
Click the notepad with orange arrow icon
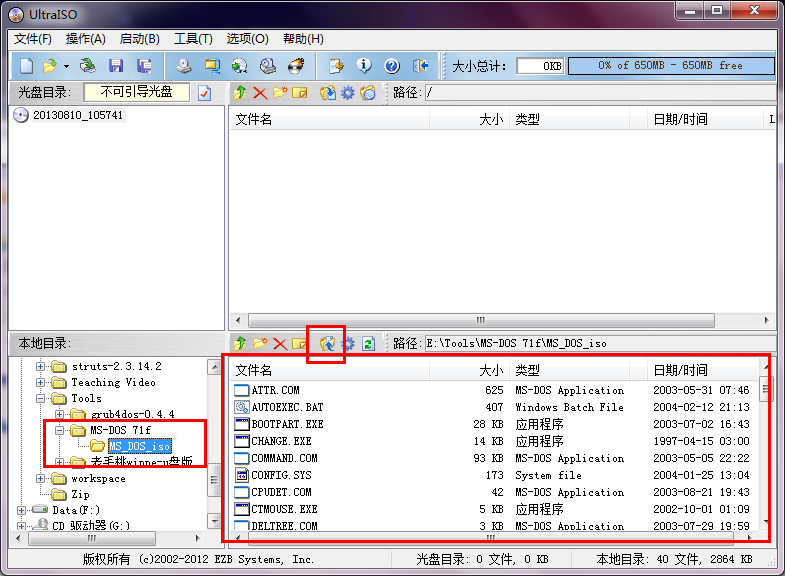(x=336, y=66)
